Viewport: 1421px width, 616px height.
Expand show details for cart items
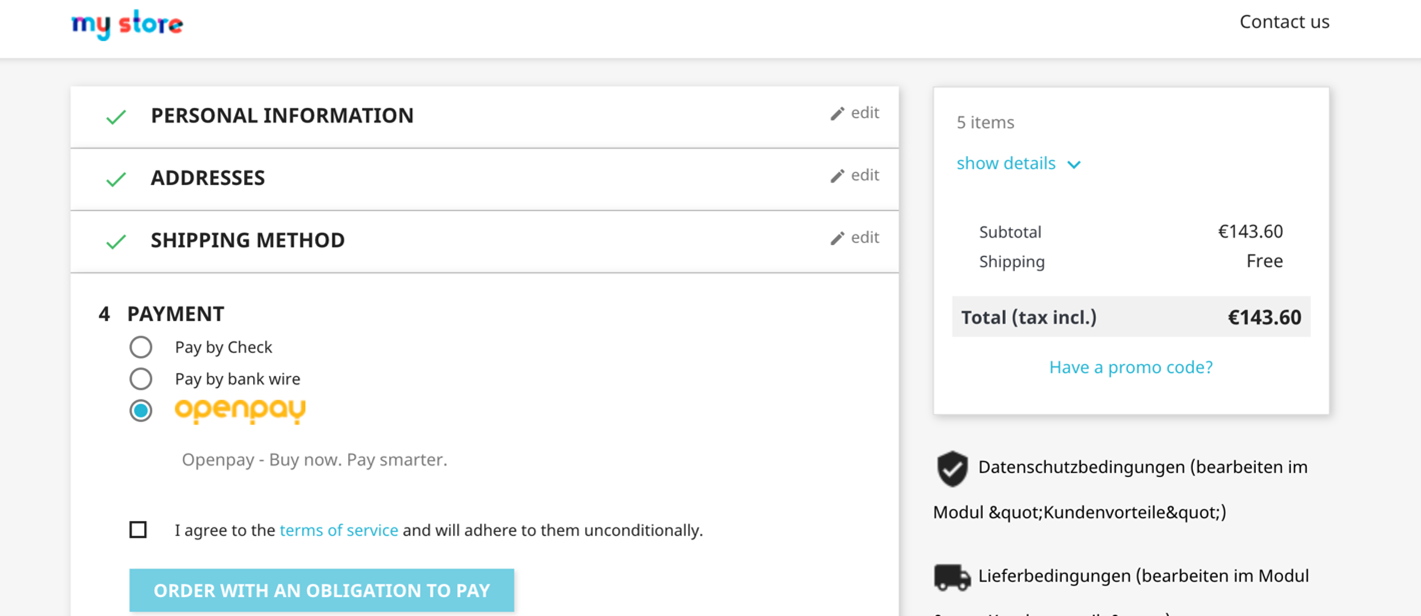(1006, 163)
